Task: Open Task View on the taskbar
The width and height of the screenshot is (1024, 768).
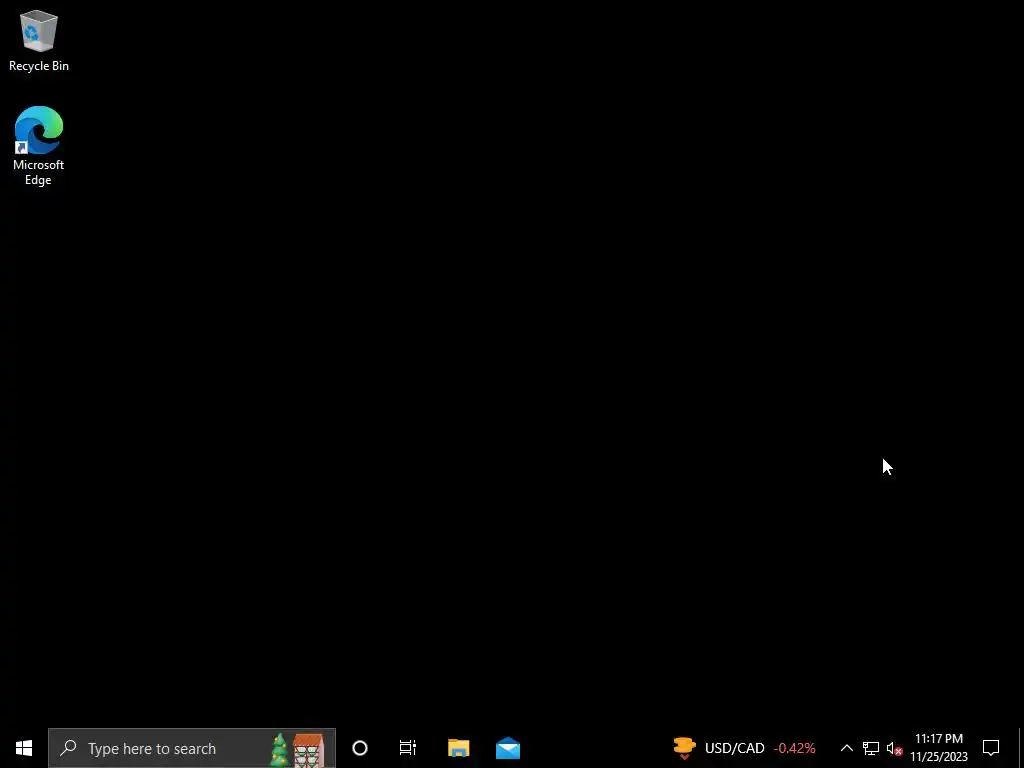Action: click(408, 748)
